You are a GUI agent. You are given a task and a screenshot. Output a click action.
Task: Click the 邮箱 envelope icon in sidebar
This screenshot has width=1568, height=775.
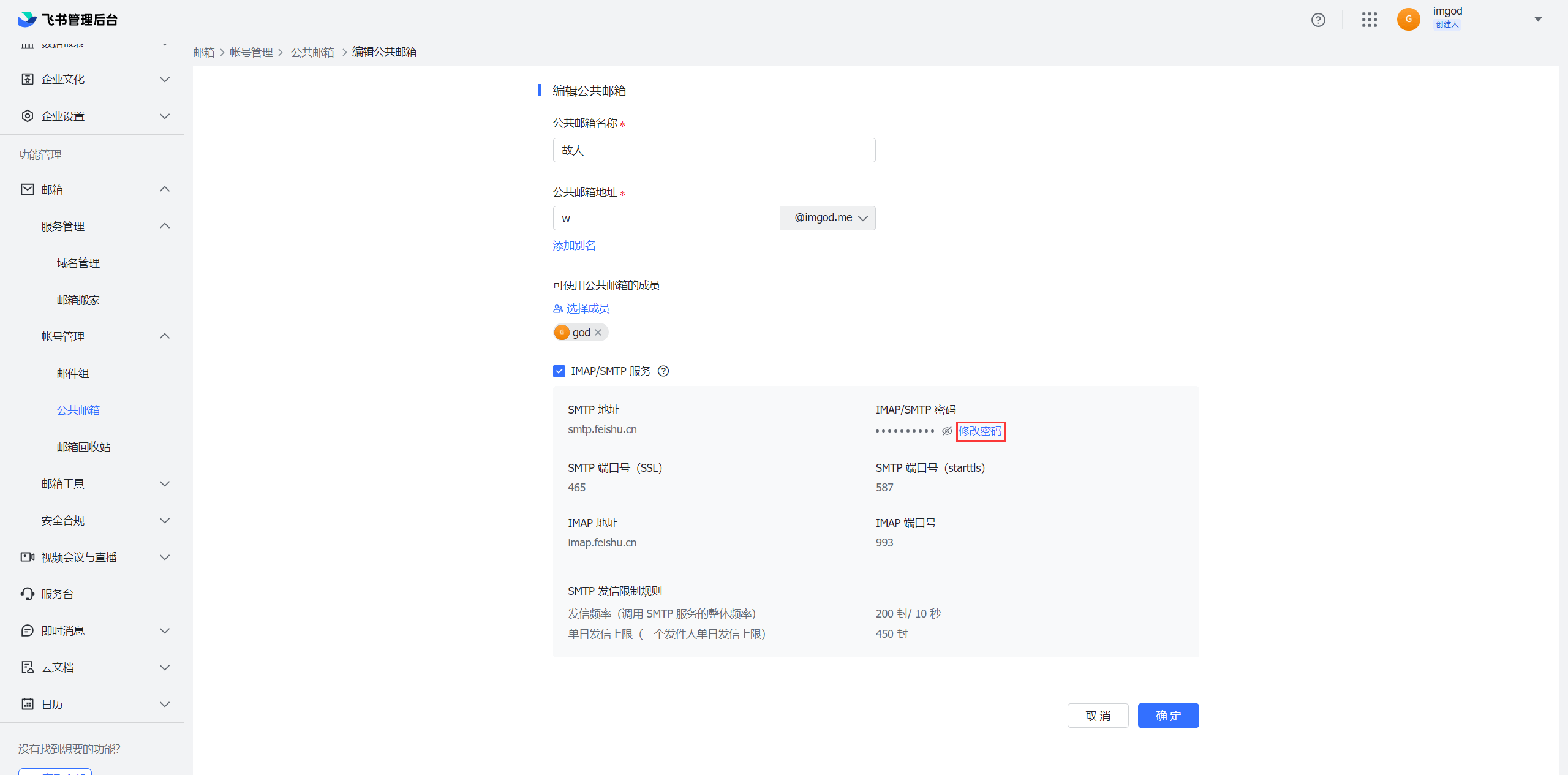28,189
